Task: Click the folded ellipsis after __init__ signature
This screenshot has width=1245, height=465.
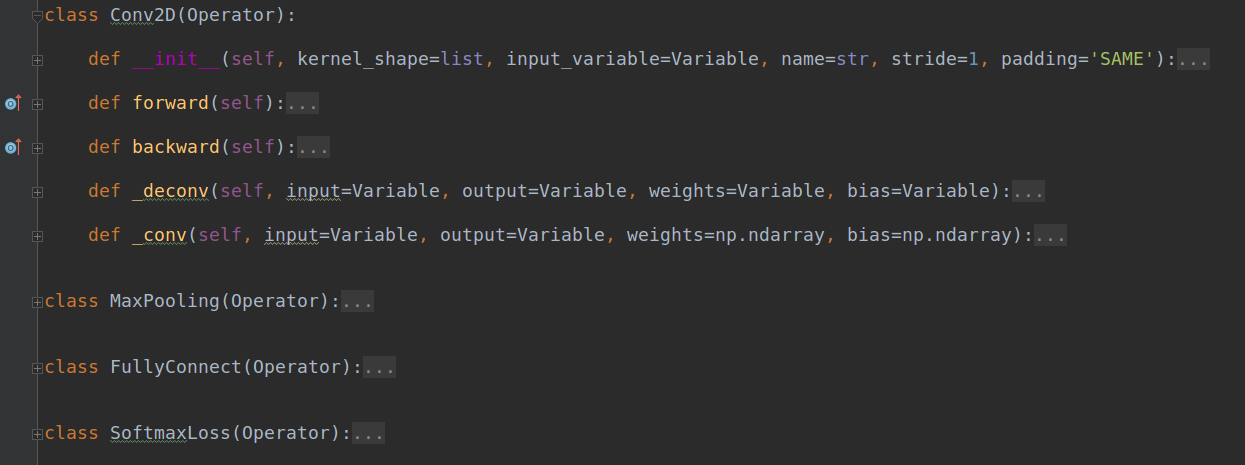Action: click(x=1193, y=60)
